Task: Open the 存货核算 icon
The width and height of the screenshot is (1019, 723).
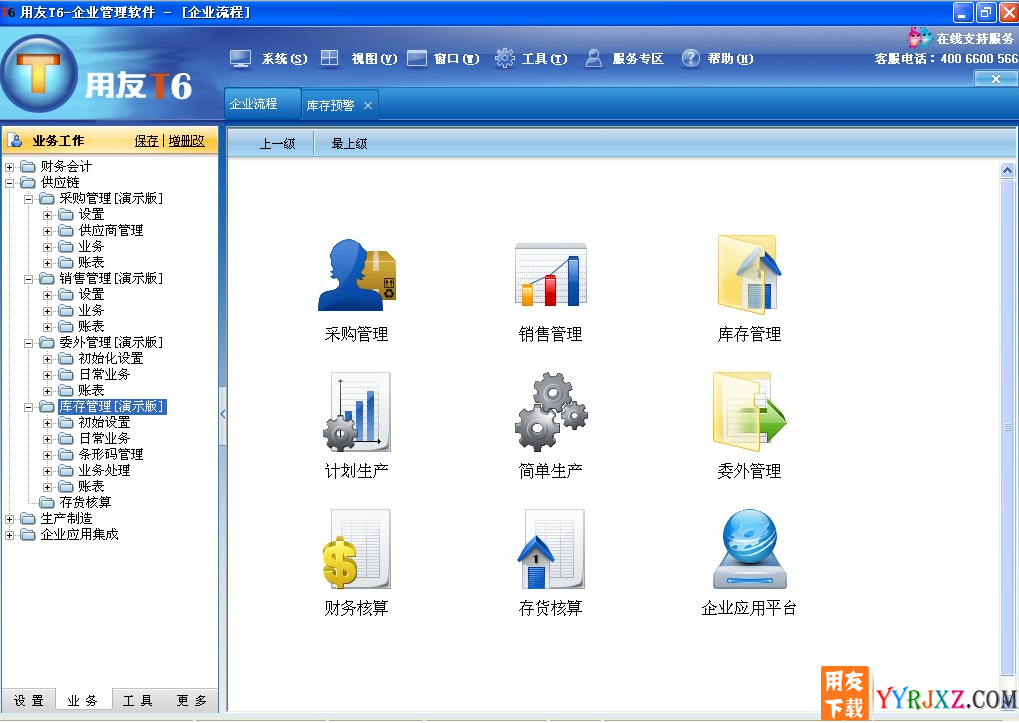Action: [550, 549]
